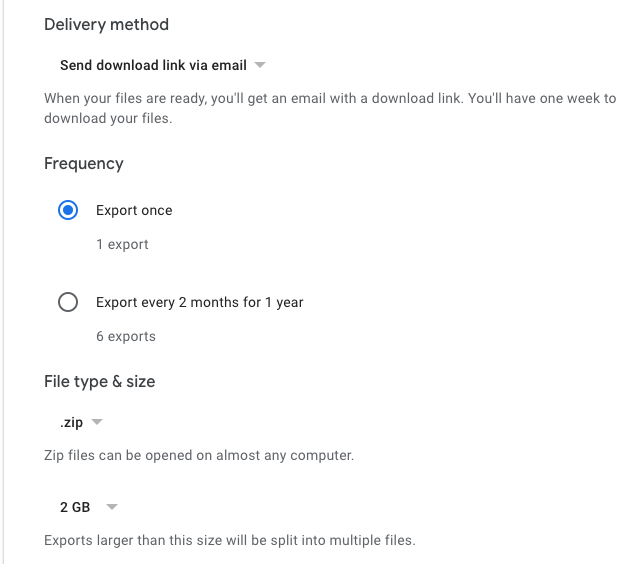Click the arrow next to 2 GB
This screenshot has width=626, height=564.
click(x=112, y=507)
